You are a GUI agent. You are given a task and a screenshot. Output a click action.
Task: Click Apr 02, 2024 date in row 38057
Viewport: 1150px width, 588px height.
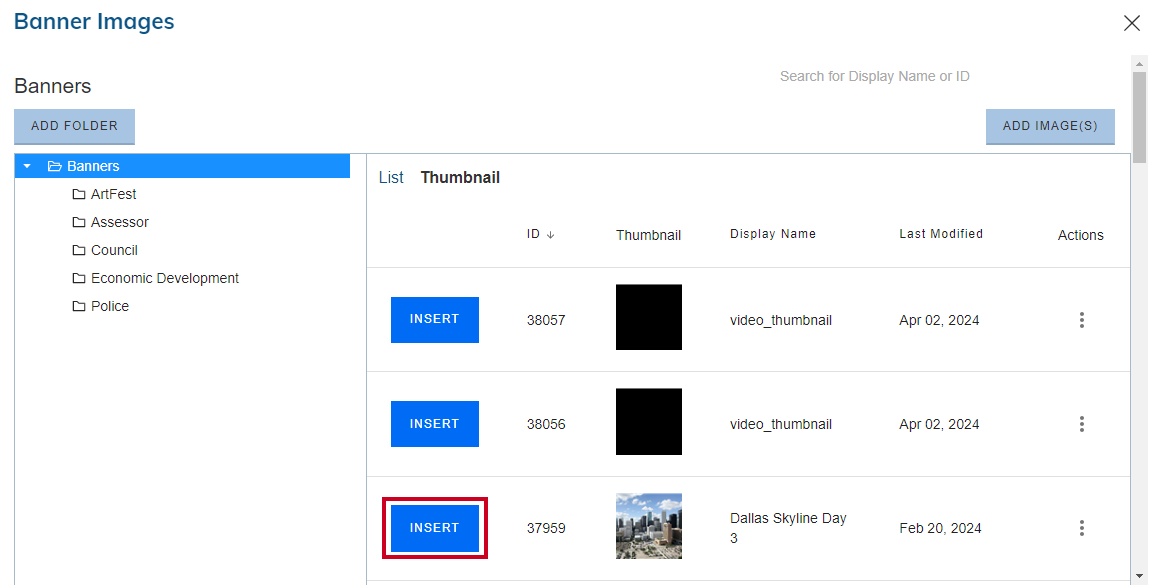click(940, 320)
